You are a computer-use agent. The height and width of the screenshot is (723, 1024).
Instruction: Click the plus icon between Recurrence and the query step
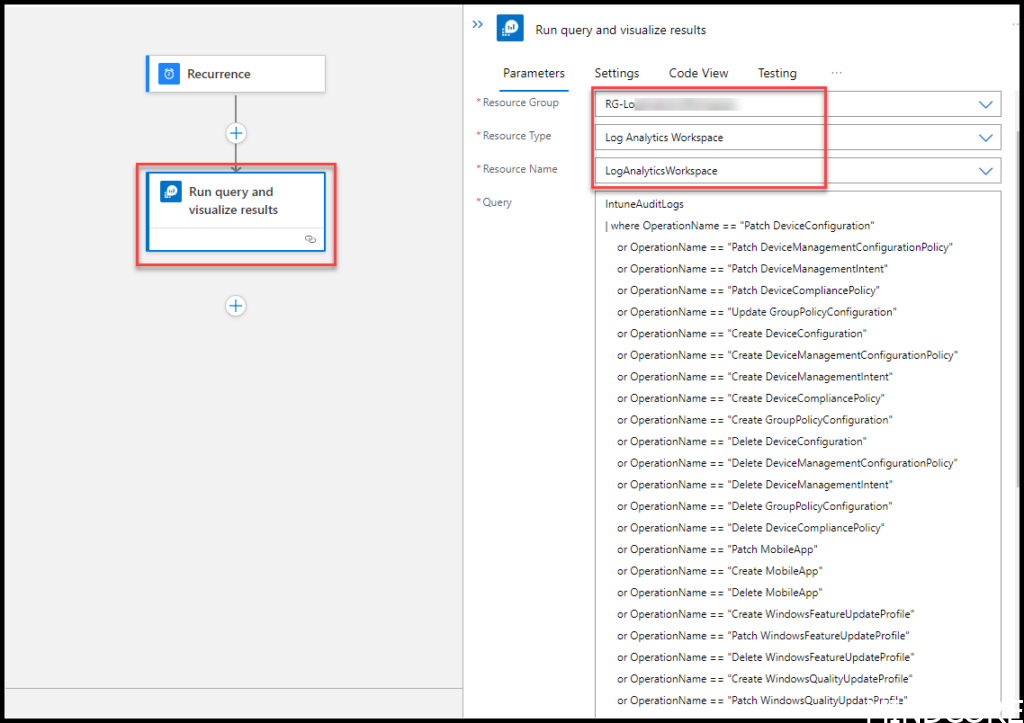tap(235, 132)
